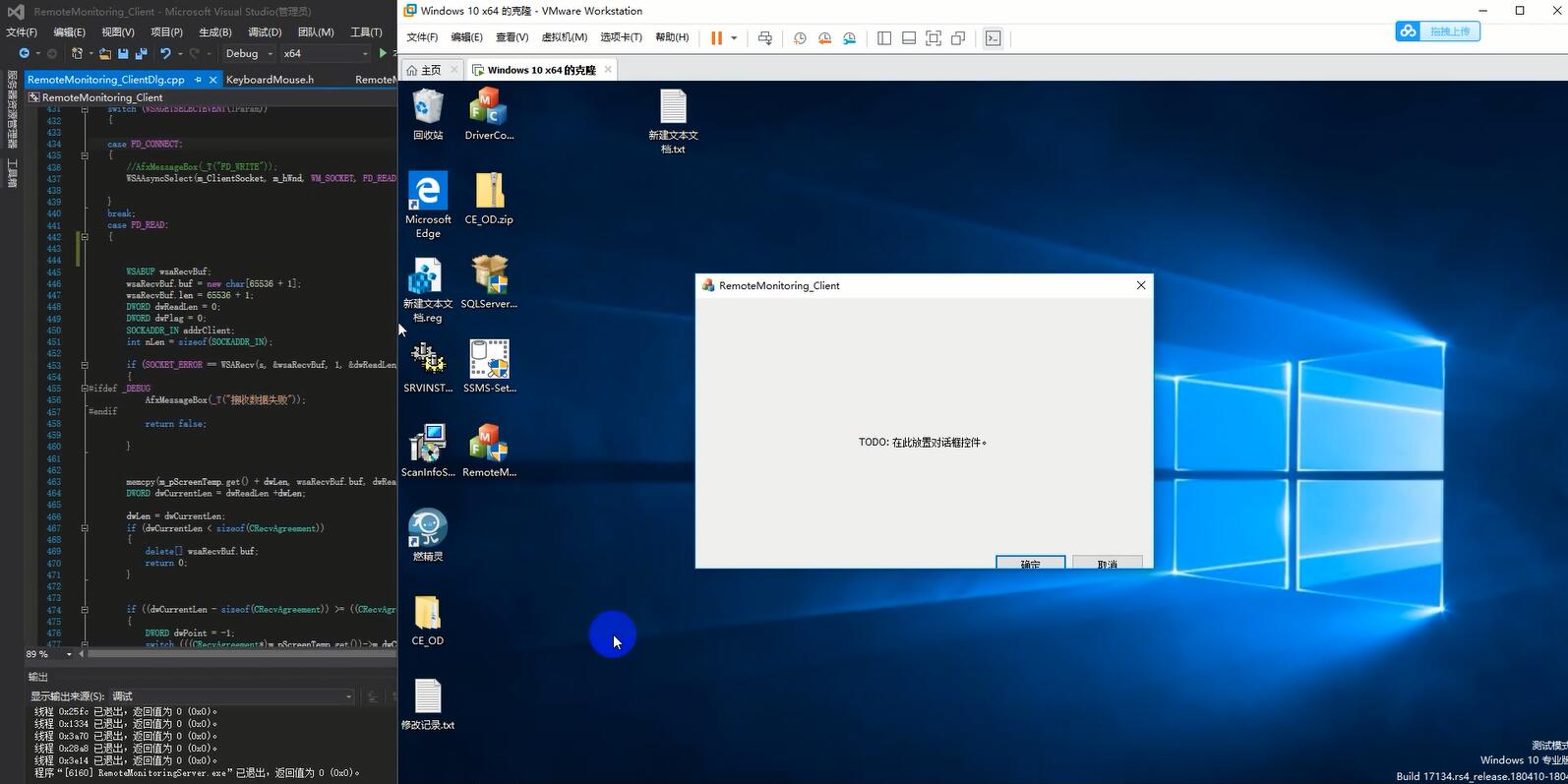Screen dimensions: 1568x784
Task: Select the 修改记录.txt file on the desktop
Action: tap(428, 704)
